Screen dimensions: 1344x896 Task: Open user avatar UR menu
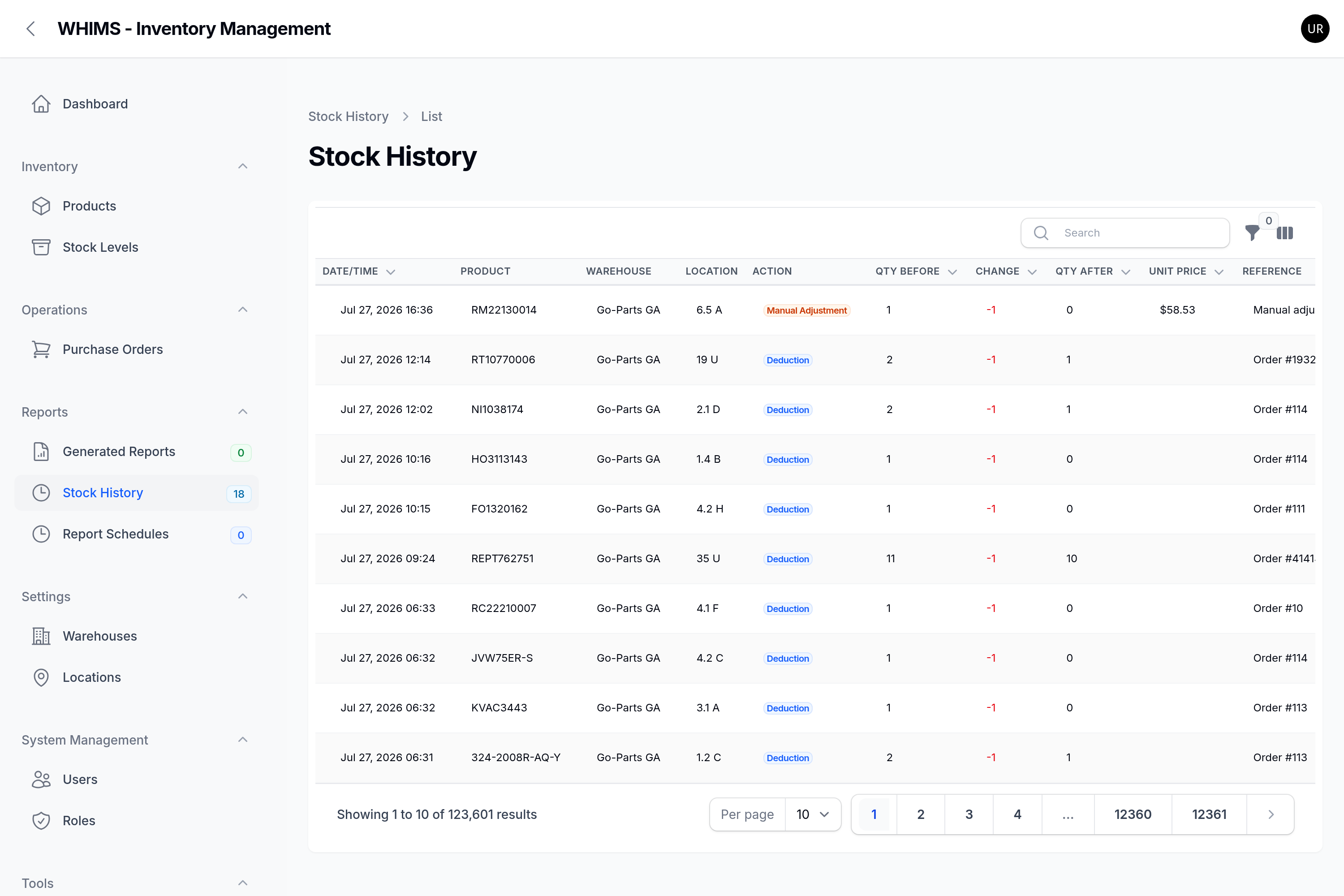click(x=1315, y=29)
